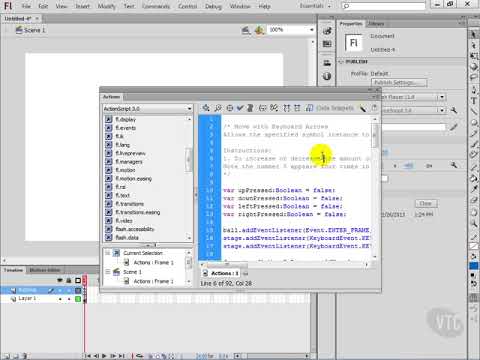The image size is (480, 360).
Task: Toggle outline green square for Layer 1
Action: pyautogui.click(x=78, y=299)
